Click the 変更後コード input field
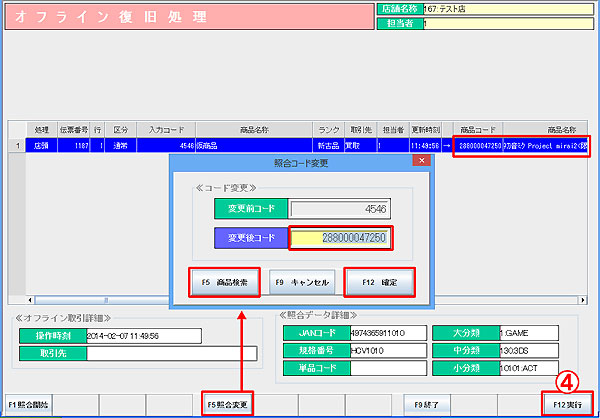Screen dimensions: 600x418 340,239
